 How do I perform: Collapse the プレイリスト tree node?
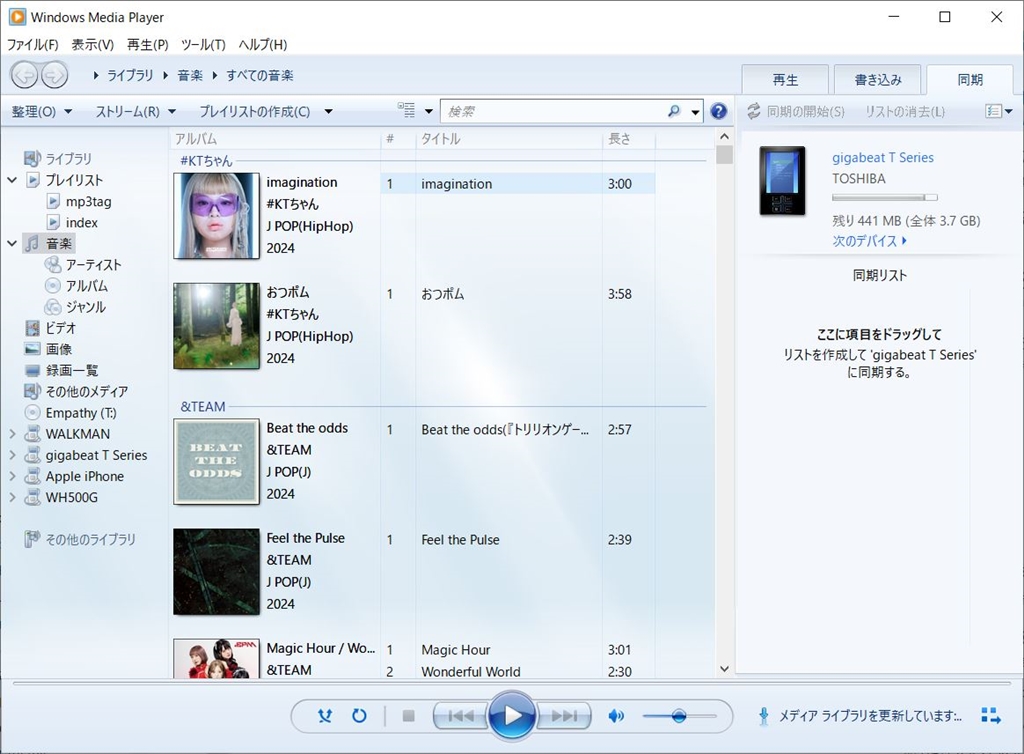tap(12, 180)
